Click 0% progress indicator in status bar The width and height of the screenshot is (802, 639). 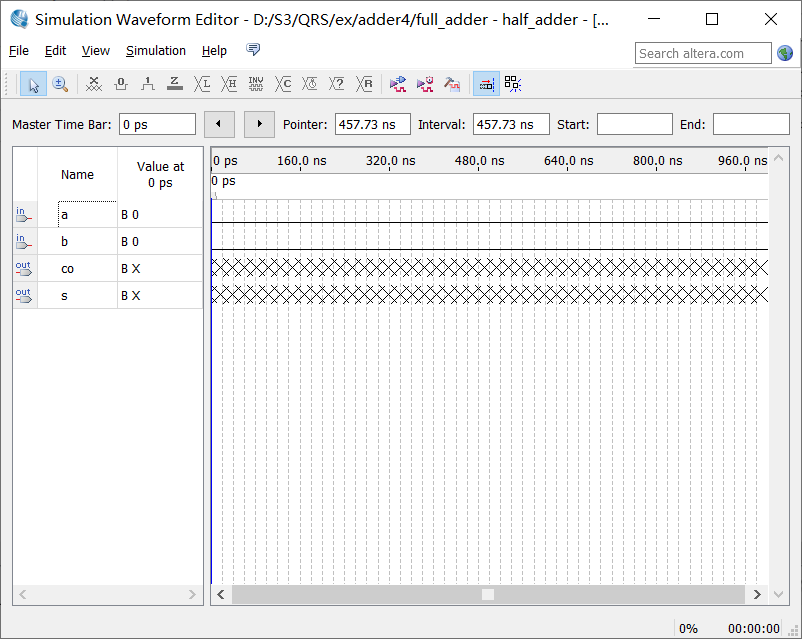[688, 628]
